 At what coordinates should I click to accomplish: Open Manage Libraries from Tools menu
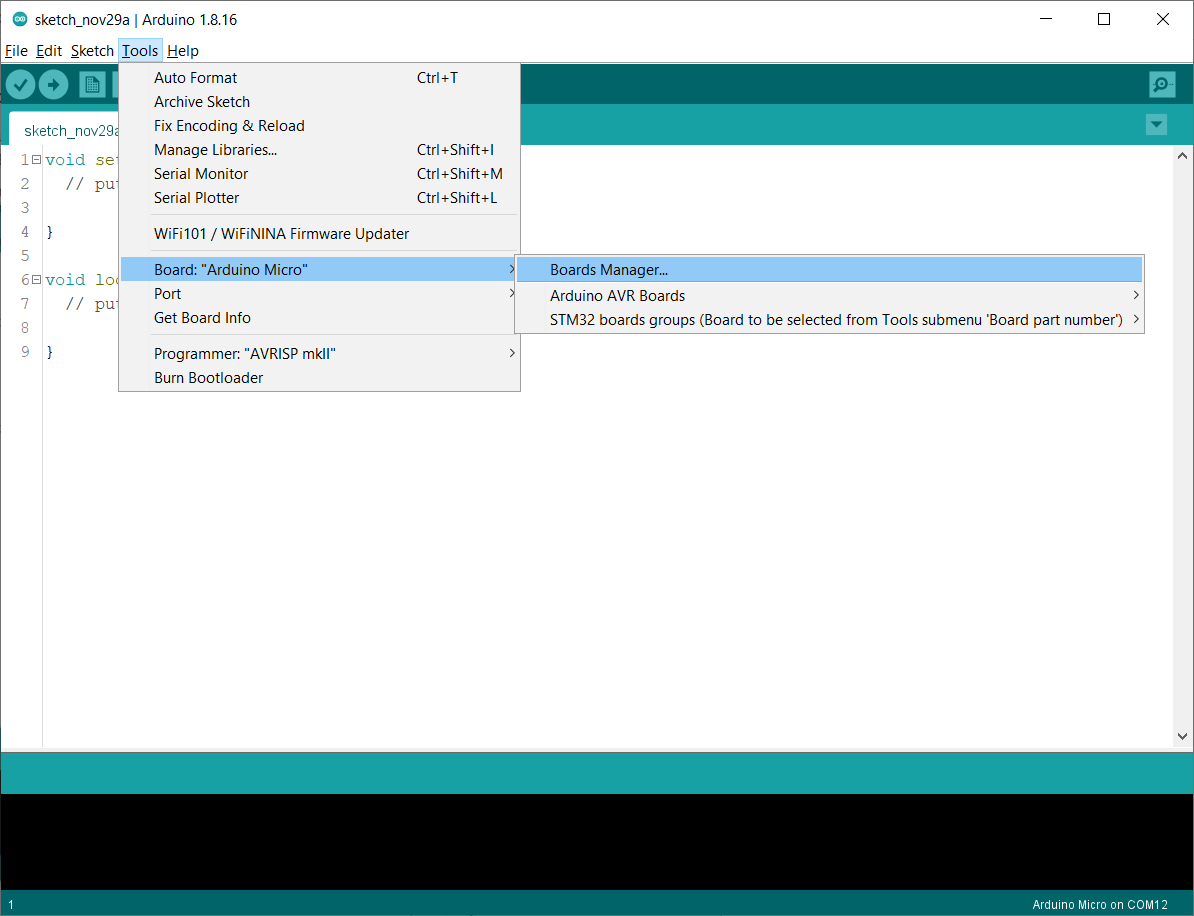[x=319, y=150]
